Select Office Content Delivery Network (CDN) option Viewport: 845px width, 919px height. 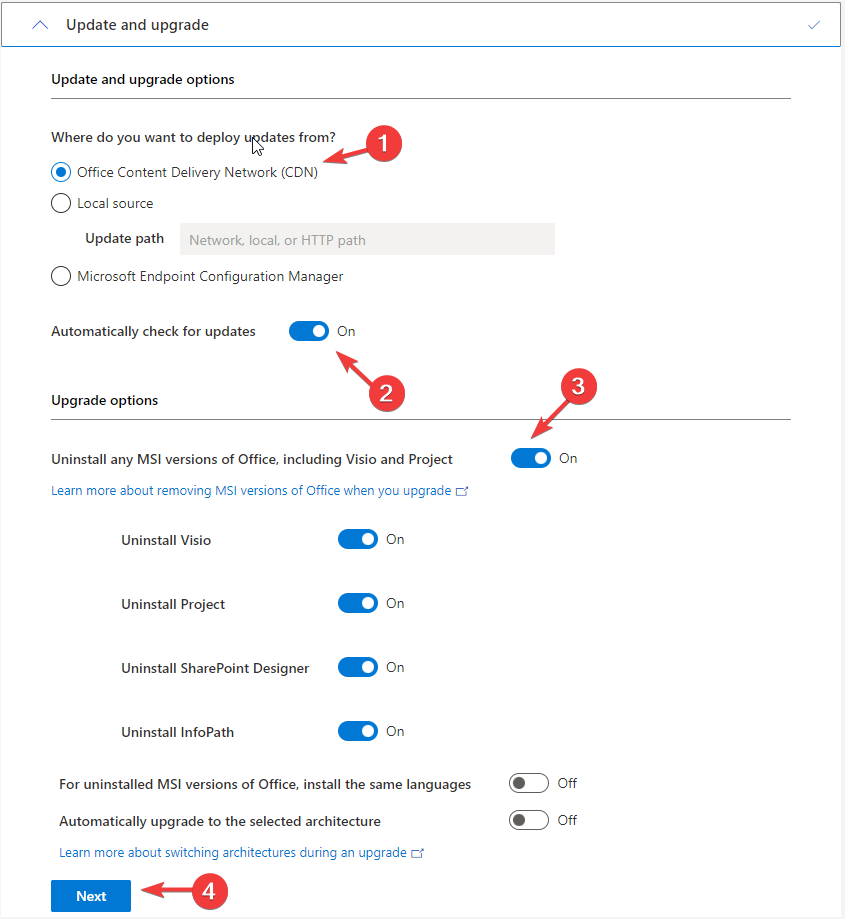coord(61,172)
